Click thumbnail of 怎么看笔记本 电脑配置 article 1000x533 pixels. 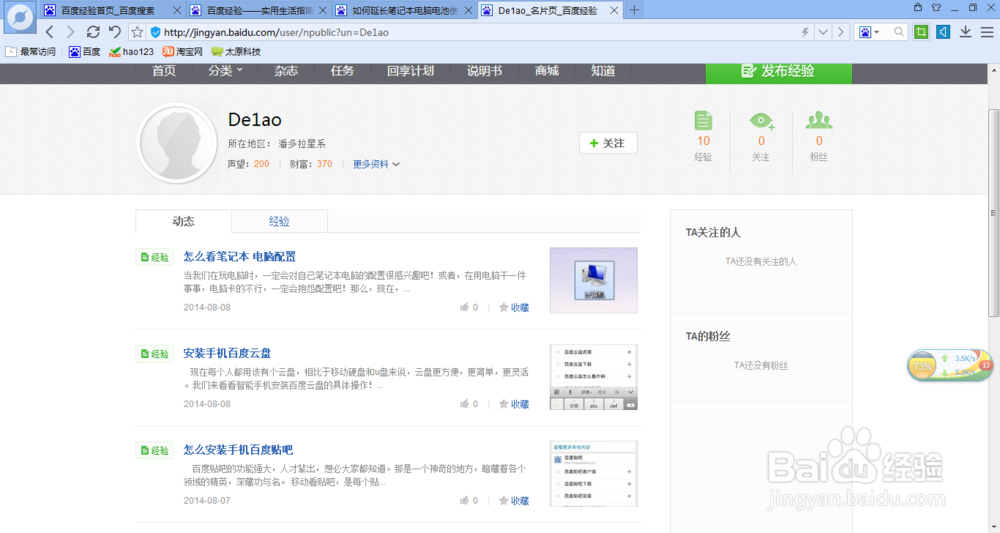[x=594, y=280]
